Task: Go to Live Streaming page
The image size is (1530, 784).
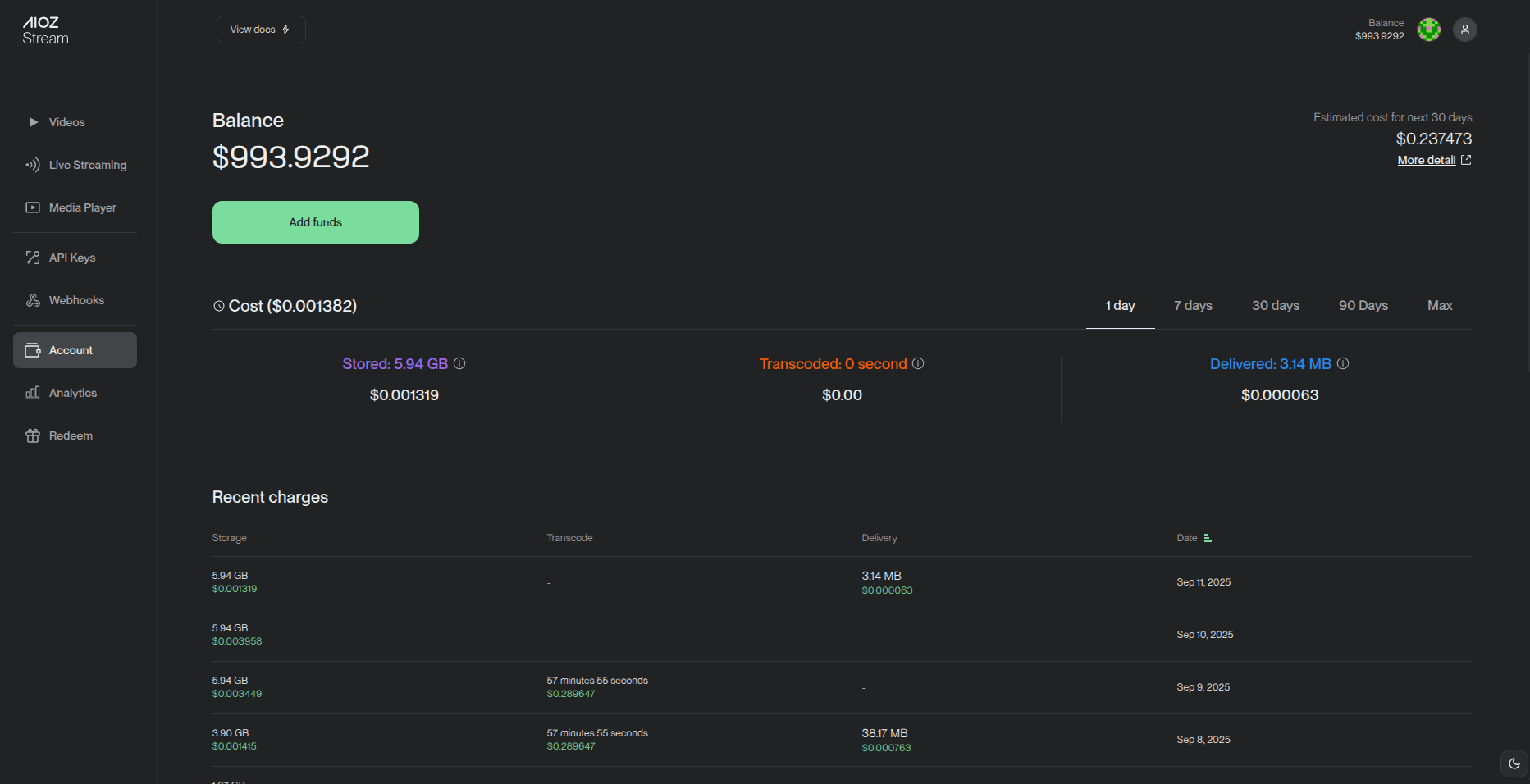Action: coord(87,165)
